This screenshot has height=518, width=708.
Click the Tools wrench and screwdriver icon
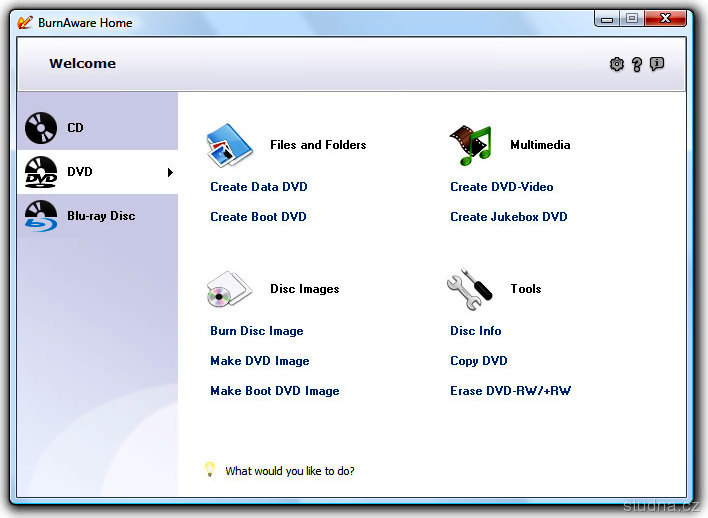470,289
